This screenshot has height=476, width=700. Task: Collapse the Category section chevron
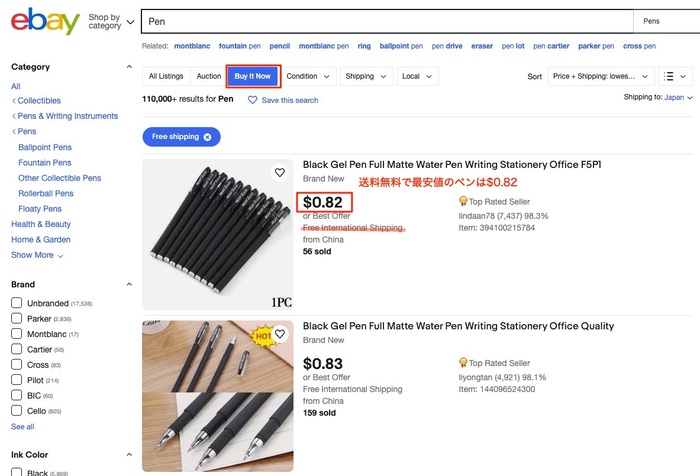(130, 67)
